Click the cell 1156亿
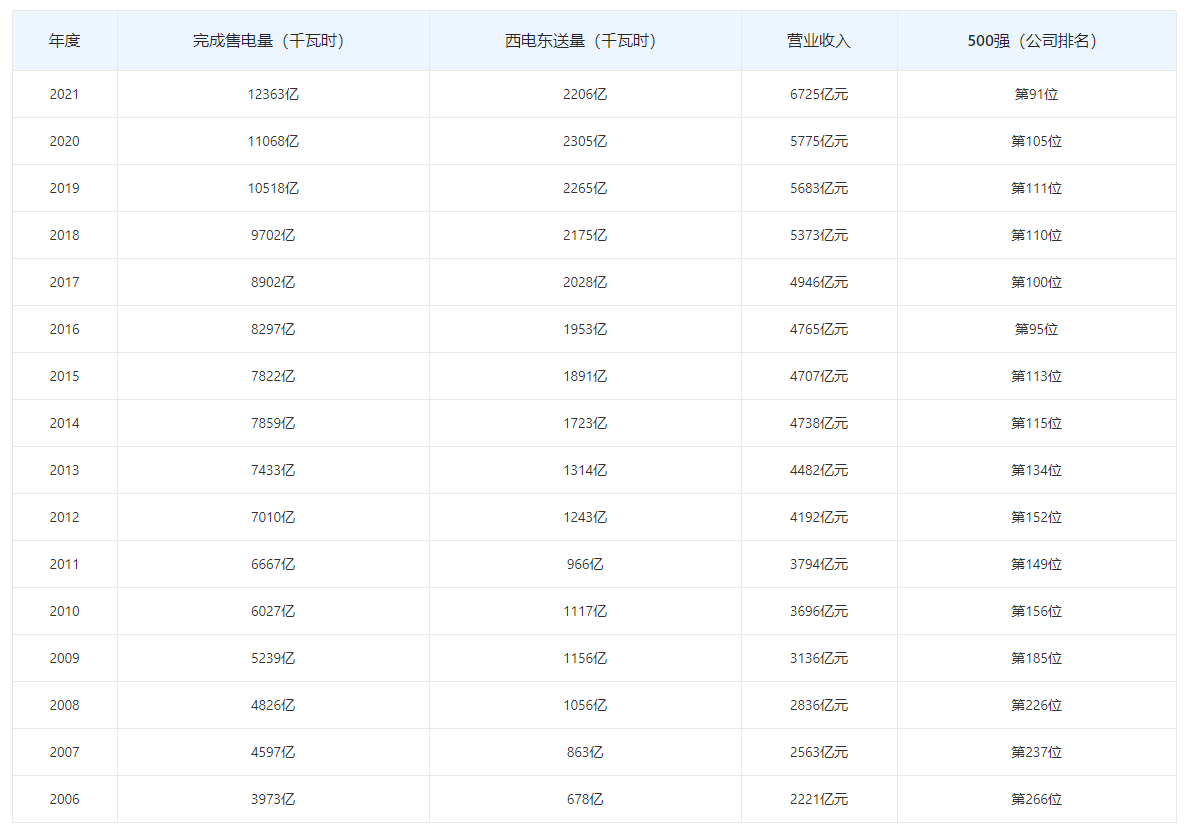 586,660
